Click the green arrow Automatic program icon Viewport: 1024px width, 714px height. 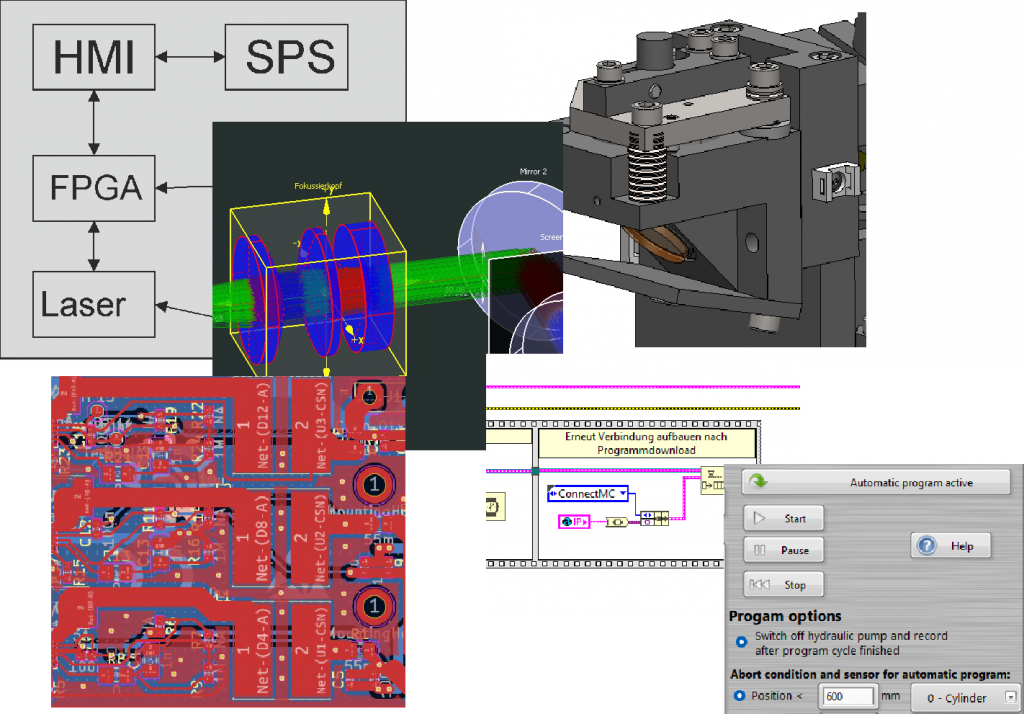click(x=760, y=482)
